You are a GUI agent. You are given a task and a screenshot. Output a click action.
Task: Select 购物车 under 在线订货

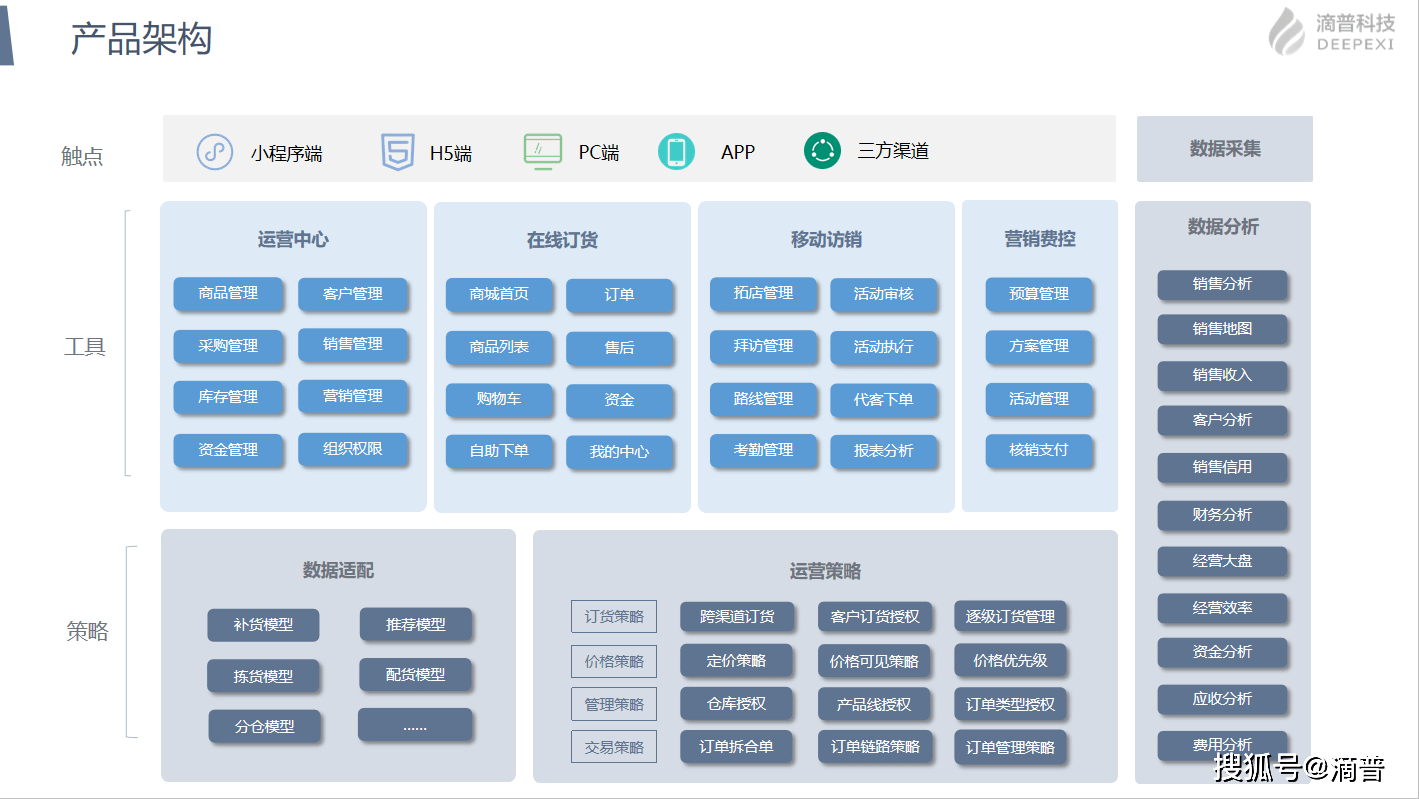point(499,398)
